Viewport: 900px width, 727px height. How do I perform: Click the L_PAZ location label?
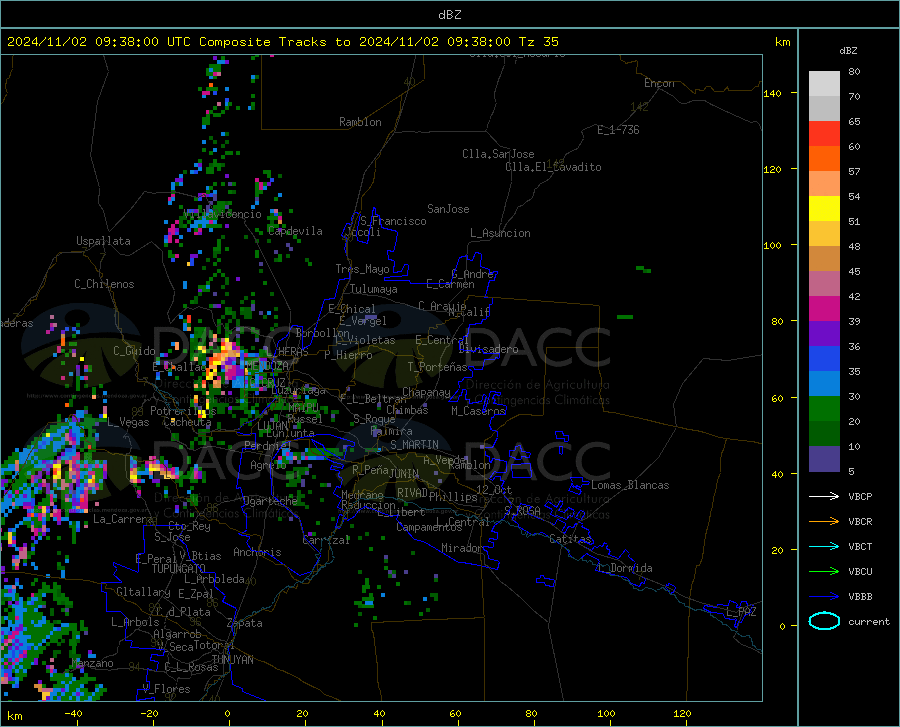click(741, 612)
